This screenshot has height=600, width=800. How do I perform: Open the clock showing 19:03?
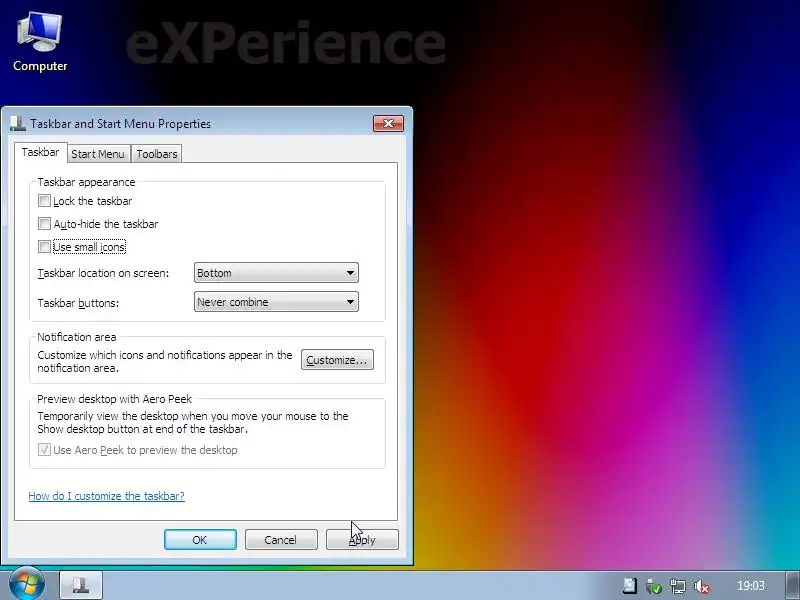click(x=751, y=586)
